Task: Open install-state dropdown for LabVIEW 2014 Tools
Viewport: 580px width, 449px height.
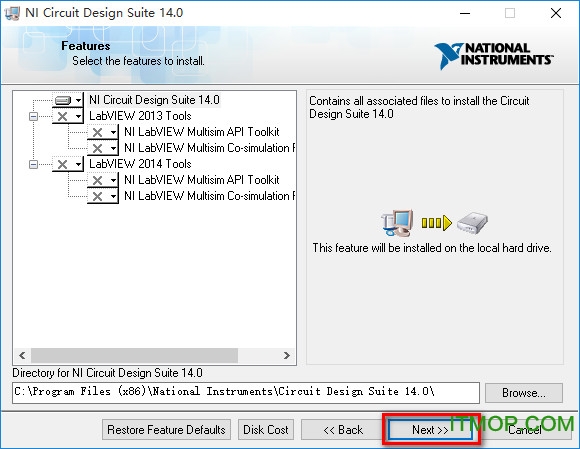Action: pos(68,164)
